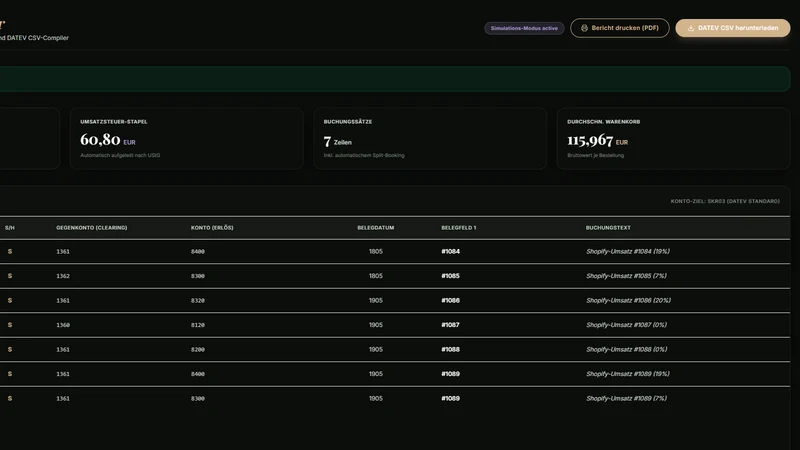
Task: Click booking text 'Shopify-Umsatz #1085 (7%)'
Action: tap(627, 276)
